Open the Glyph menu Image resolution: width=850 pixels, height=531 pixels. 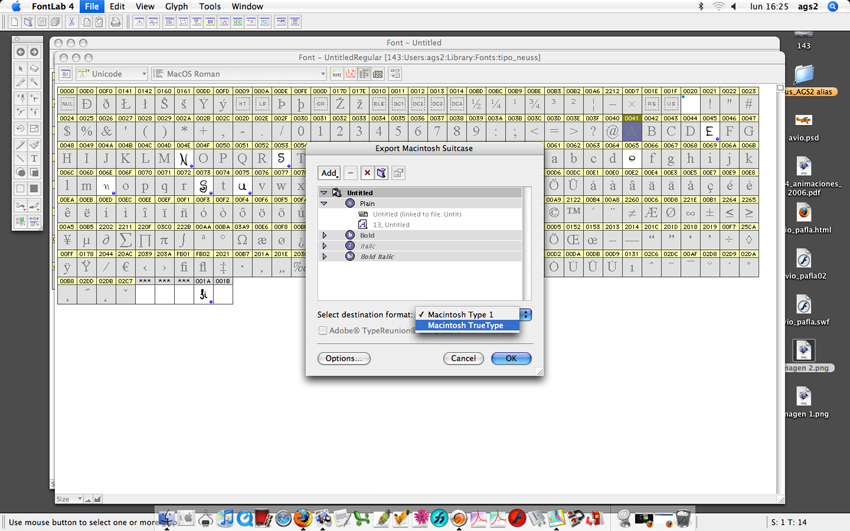pyautogui.click(x=176, y=7)
